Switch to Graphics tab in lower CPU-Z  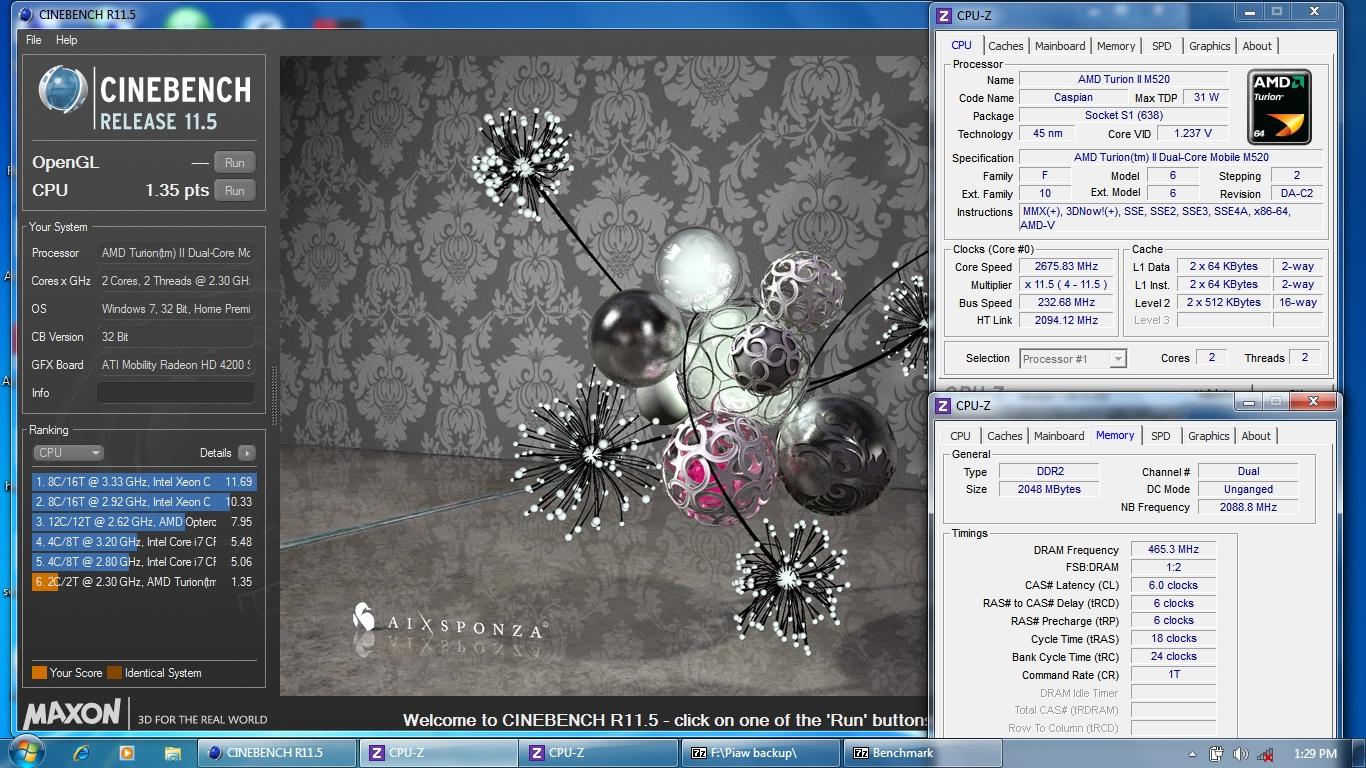(1209, 436)
